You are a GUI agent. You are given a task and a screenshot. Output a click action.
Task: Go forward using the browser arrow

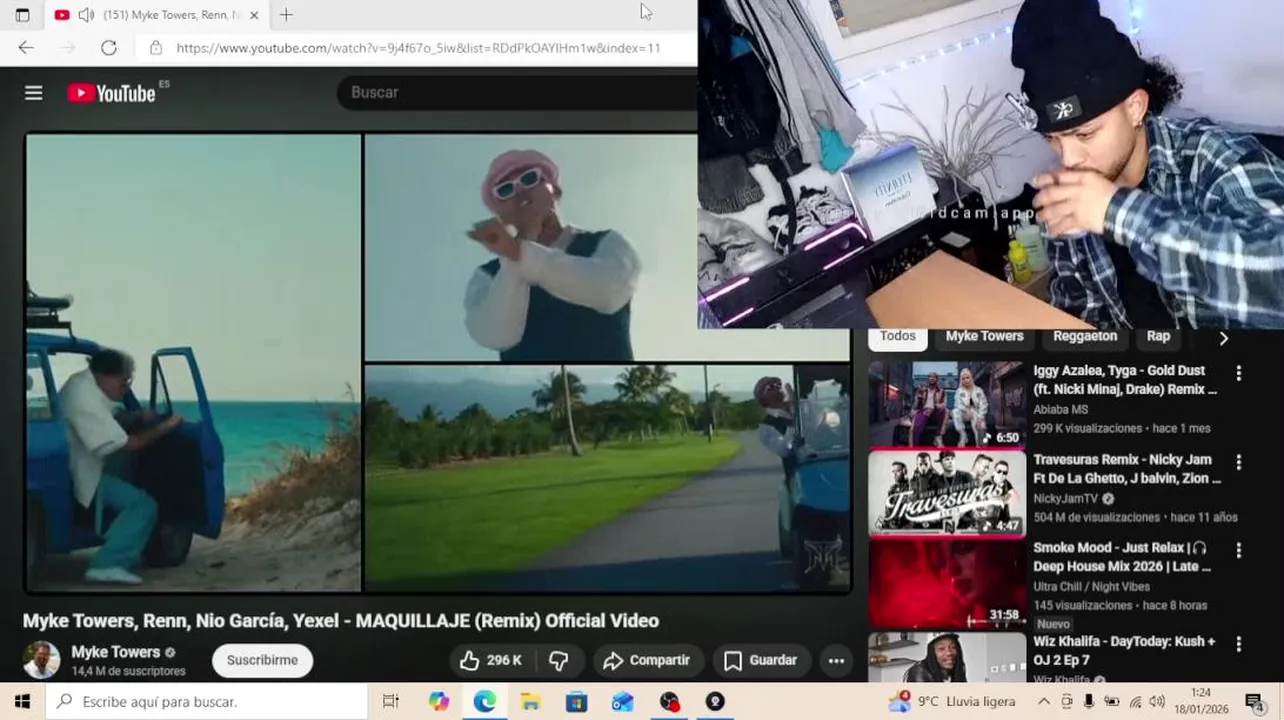pyautogui.click(x=68, y=47)
